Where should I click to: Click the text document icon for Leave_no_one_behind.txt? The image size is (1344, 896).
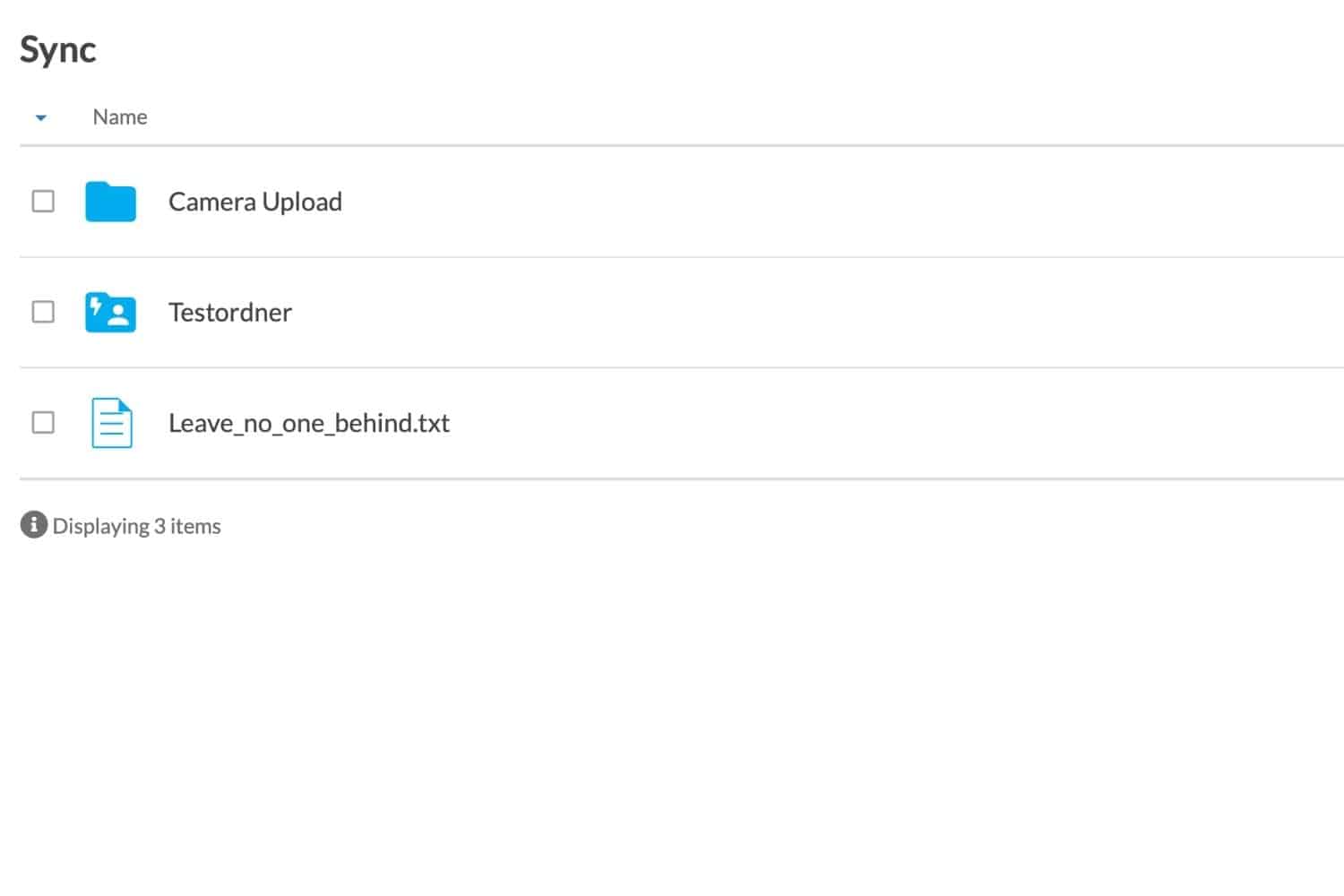pyautogui.click(x=112, y=423)
